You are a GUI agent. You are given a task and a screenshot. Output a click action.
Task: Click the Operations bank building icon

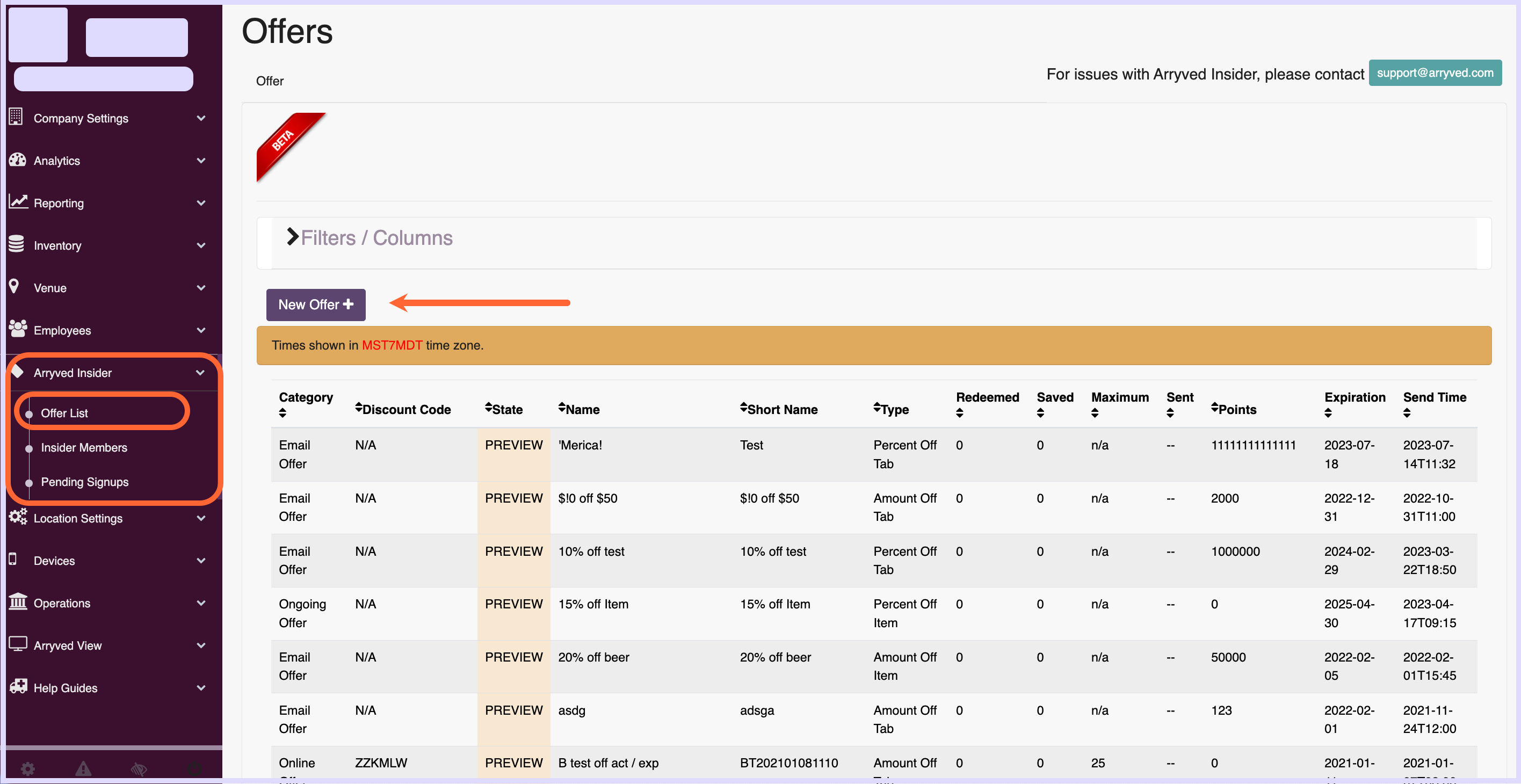(x=18, y=601)
